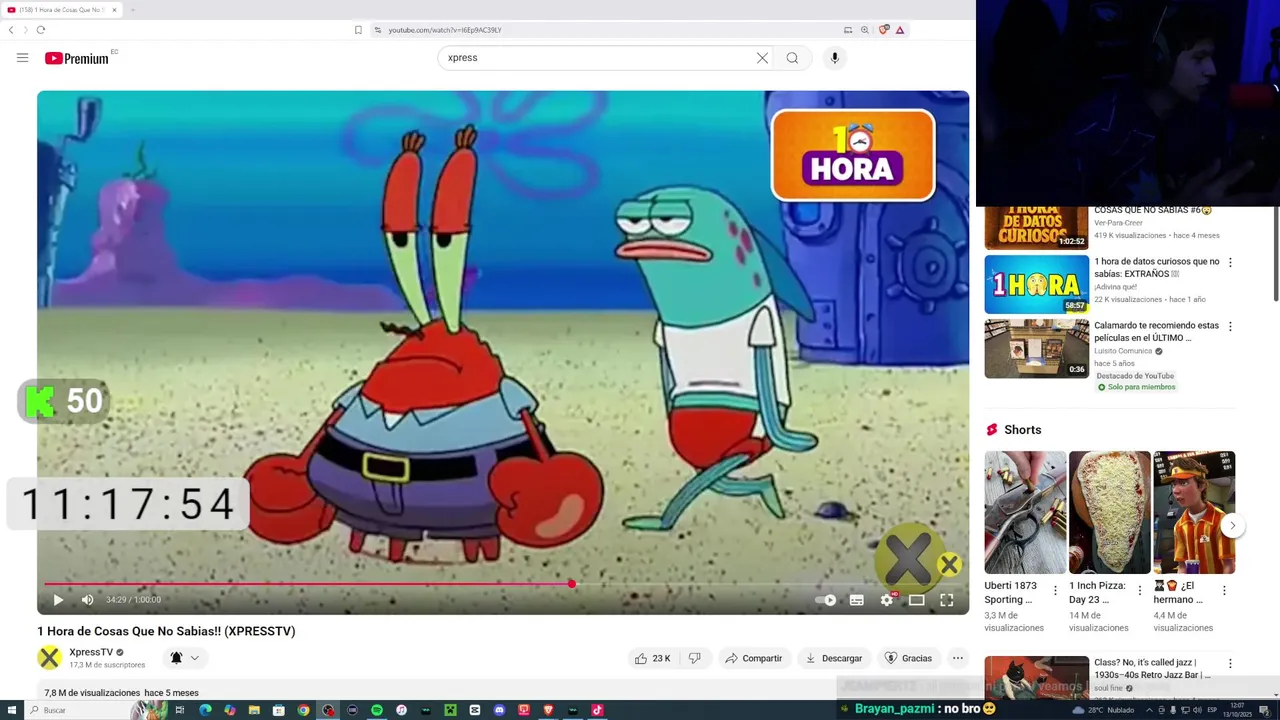Image resolution: width=1280 pixels, height=720 pixels.
Task: Open Google Chrome from the taskbar
Action: tap(303, 710)
